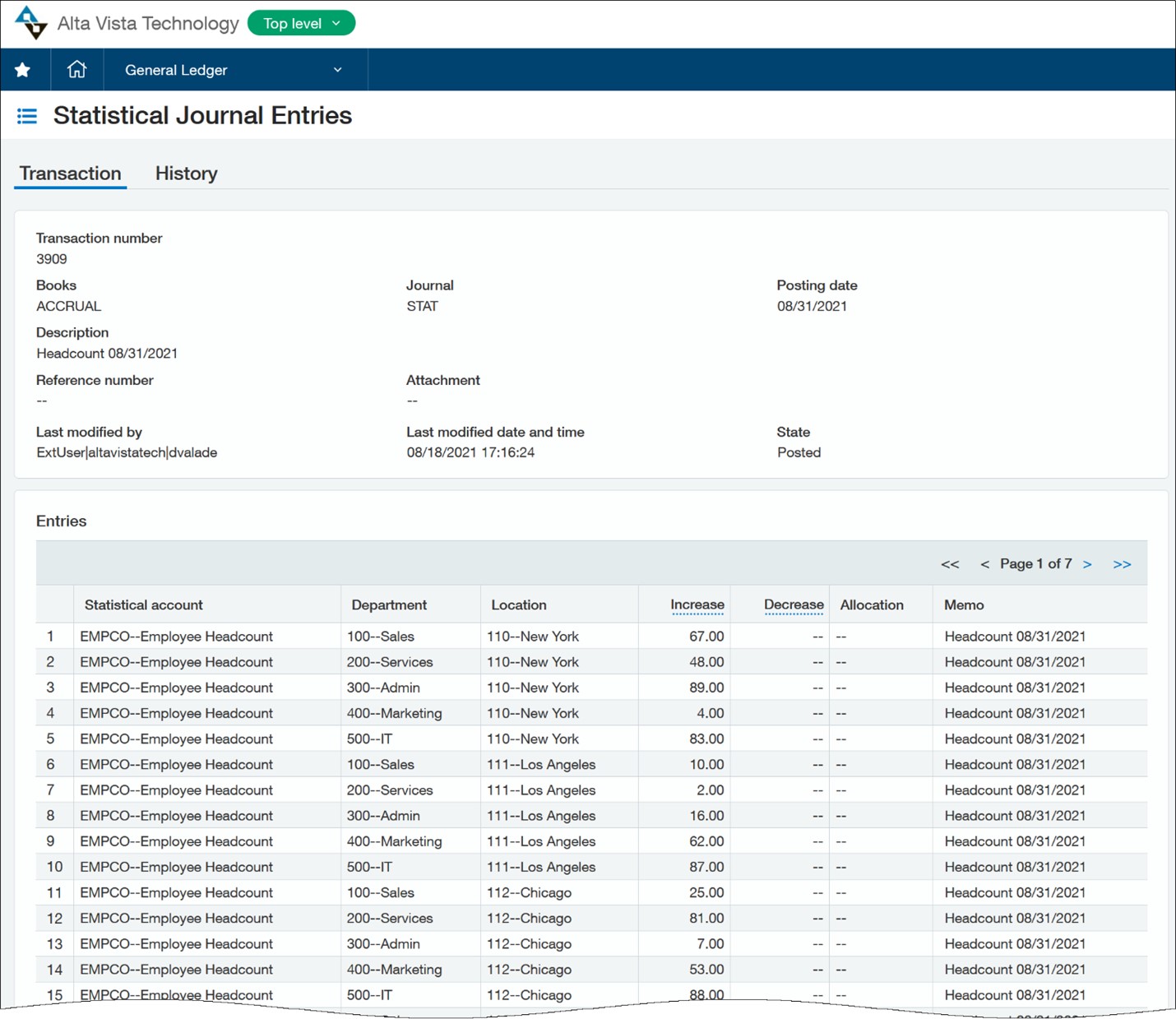Select row 14 memo Headcount 08/31/2021

click(x=1015, y=970)
